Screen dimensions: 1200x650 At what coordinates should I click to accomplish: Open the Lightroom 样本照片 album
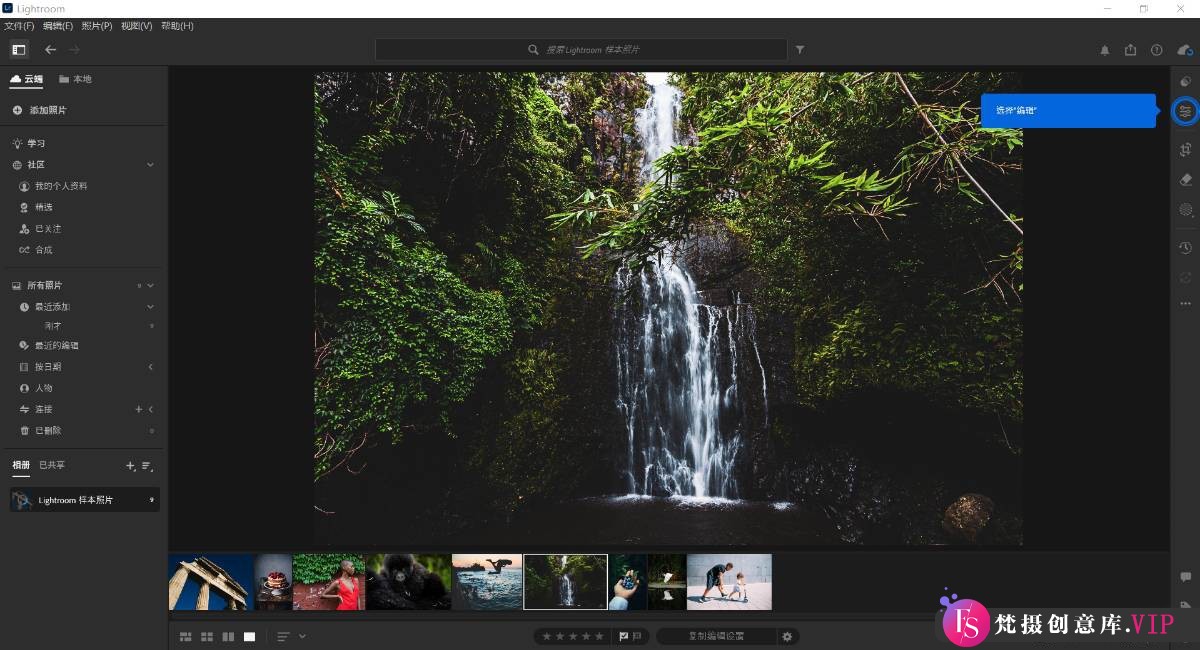[x=85, y=500]
